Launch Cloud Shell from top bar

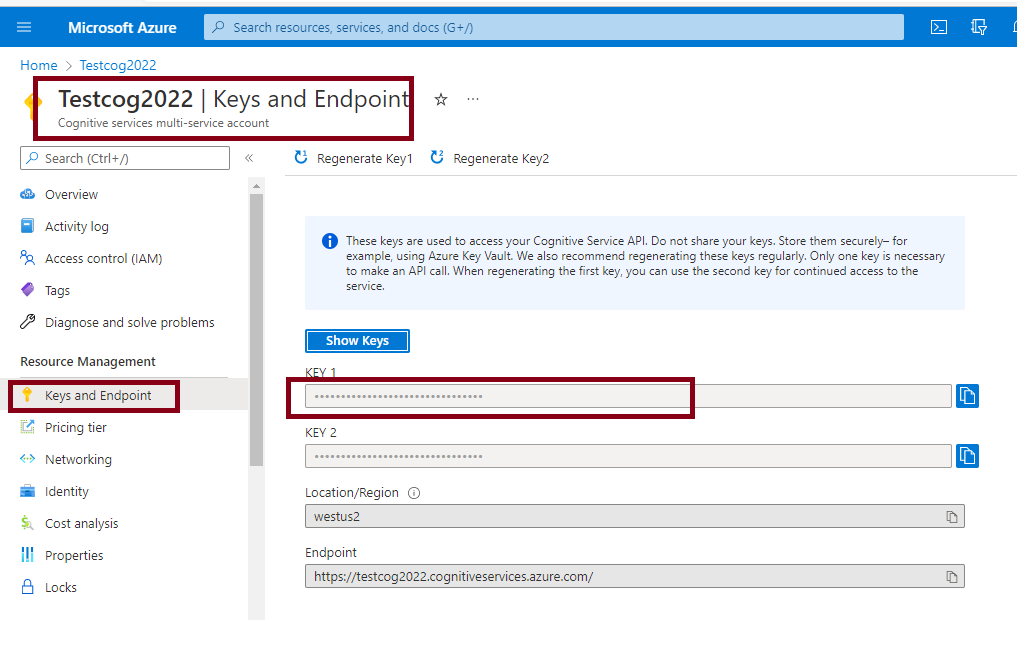pos(939,27)
